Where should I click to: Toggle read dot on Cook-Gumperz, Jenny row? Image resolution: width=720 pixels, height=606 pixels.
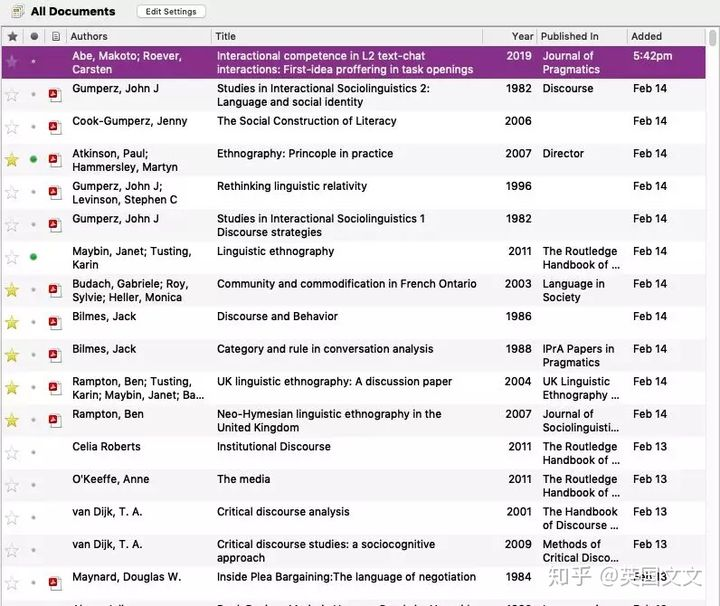34,127
